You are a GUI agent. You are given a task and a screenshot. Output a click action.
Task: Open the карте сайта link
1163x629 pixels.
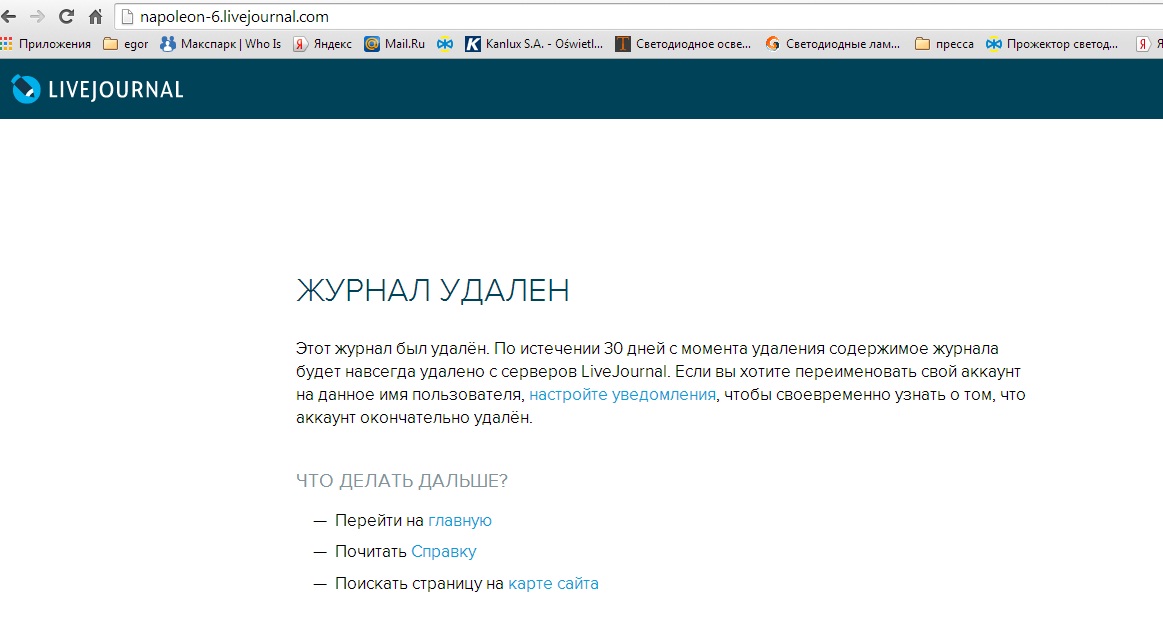click(x=553, y=584)
